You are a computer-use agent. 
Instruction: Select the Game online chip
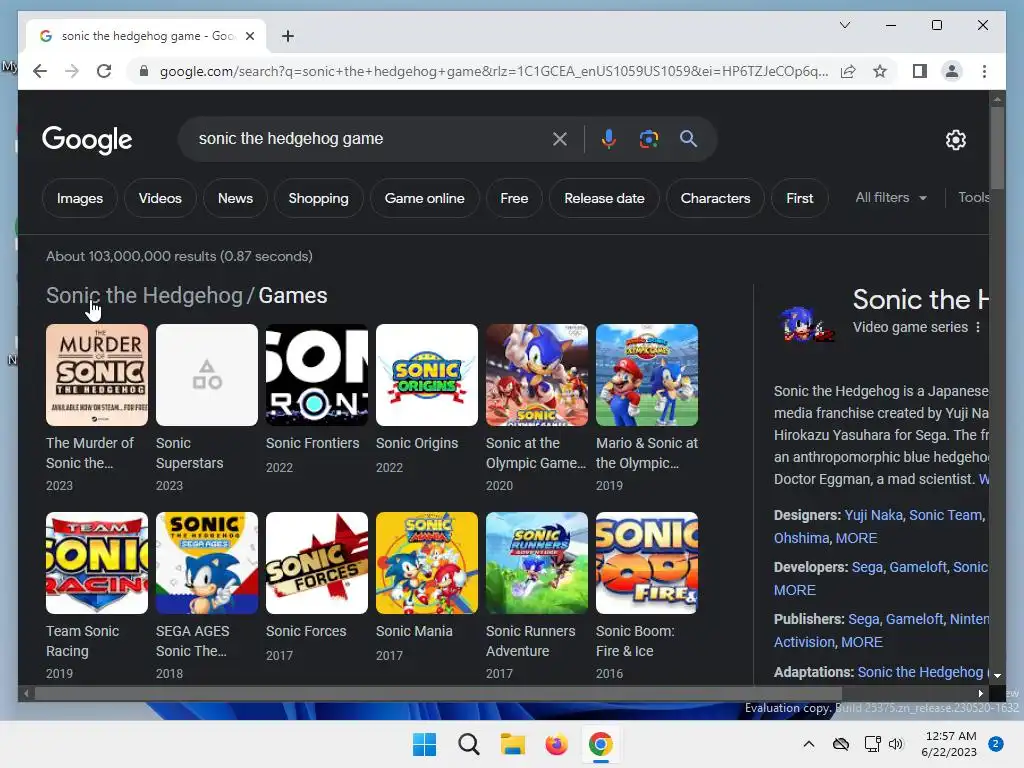pyautogui.click(x=424, y=198)
